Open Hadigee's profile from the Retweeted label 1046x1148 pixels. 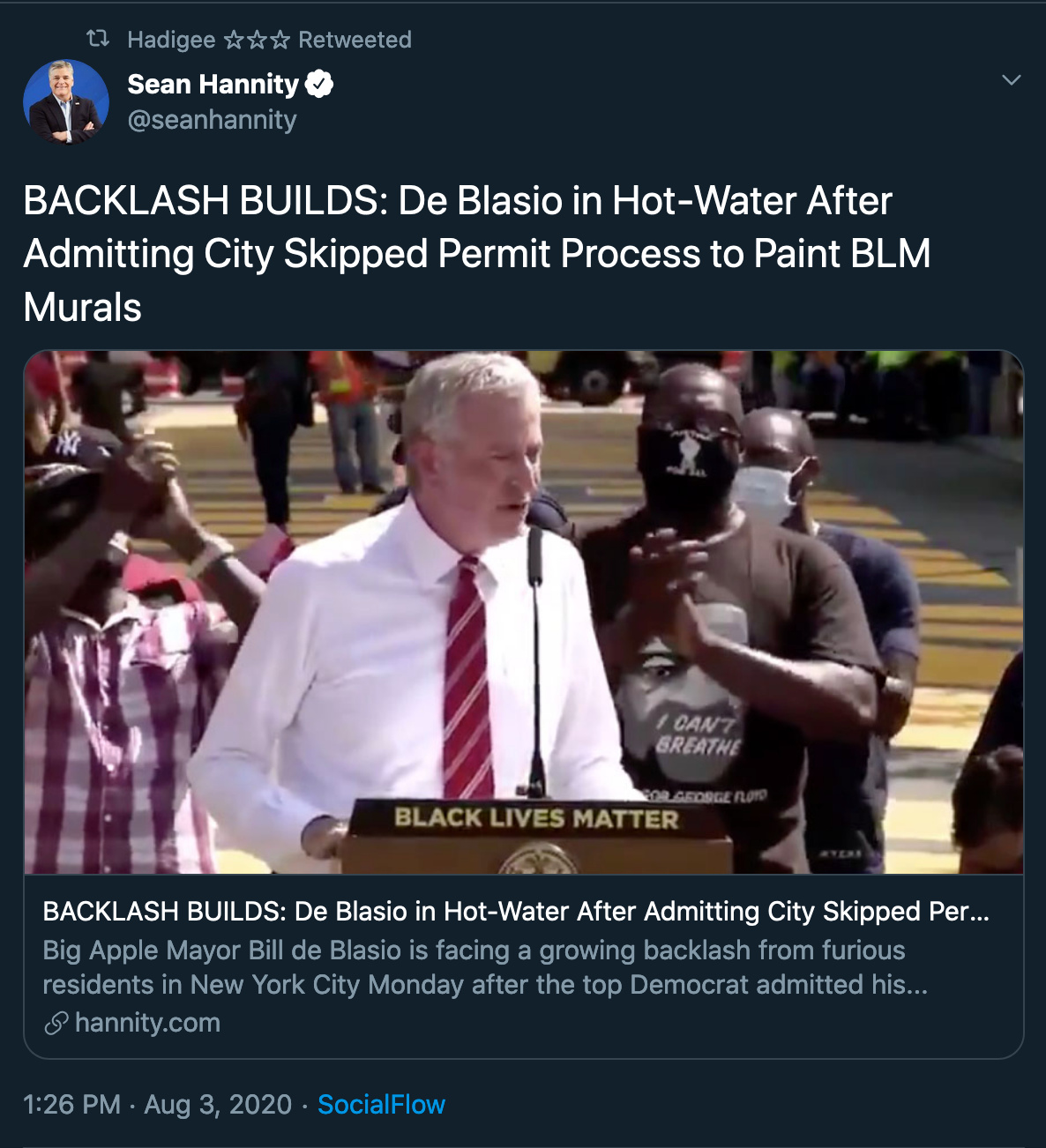pyautogui.click(x=171, y=40)
